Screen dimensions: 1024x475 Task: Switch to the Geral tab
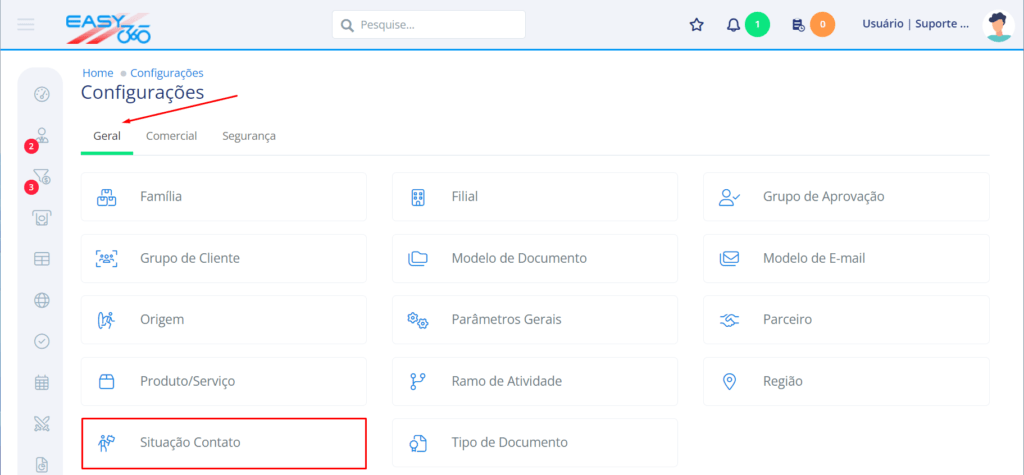point(106,136)
